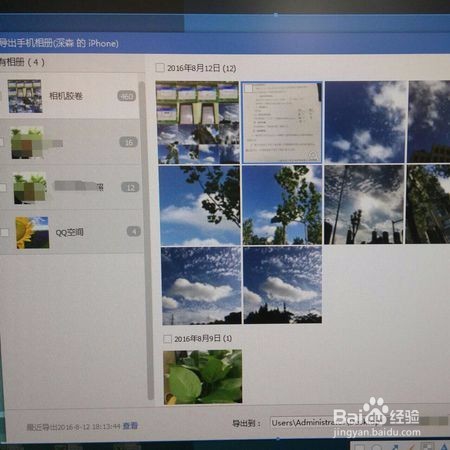Image resolution: width=450 pixels, height=450 pixels.
Task: Select the sky photo with tree branches at upper right
Action: click(200, 205)
